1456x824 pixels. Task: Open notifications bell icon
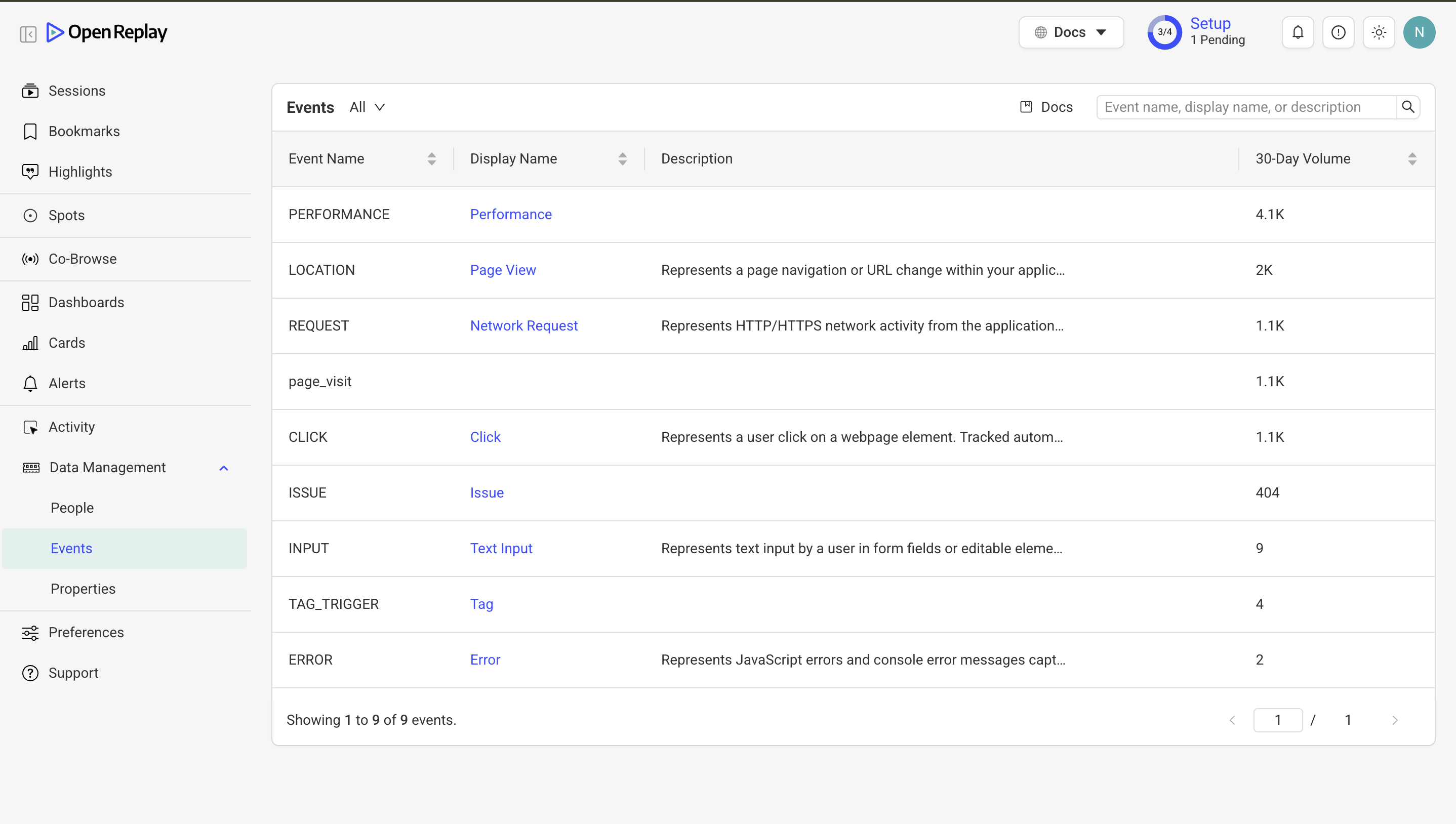click(x=1298, y=32)
